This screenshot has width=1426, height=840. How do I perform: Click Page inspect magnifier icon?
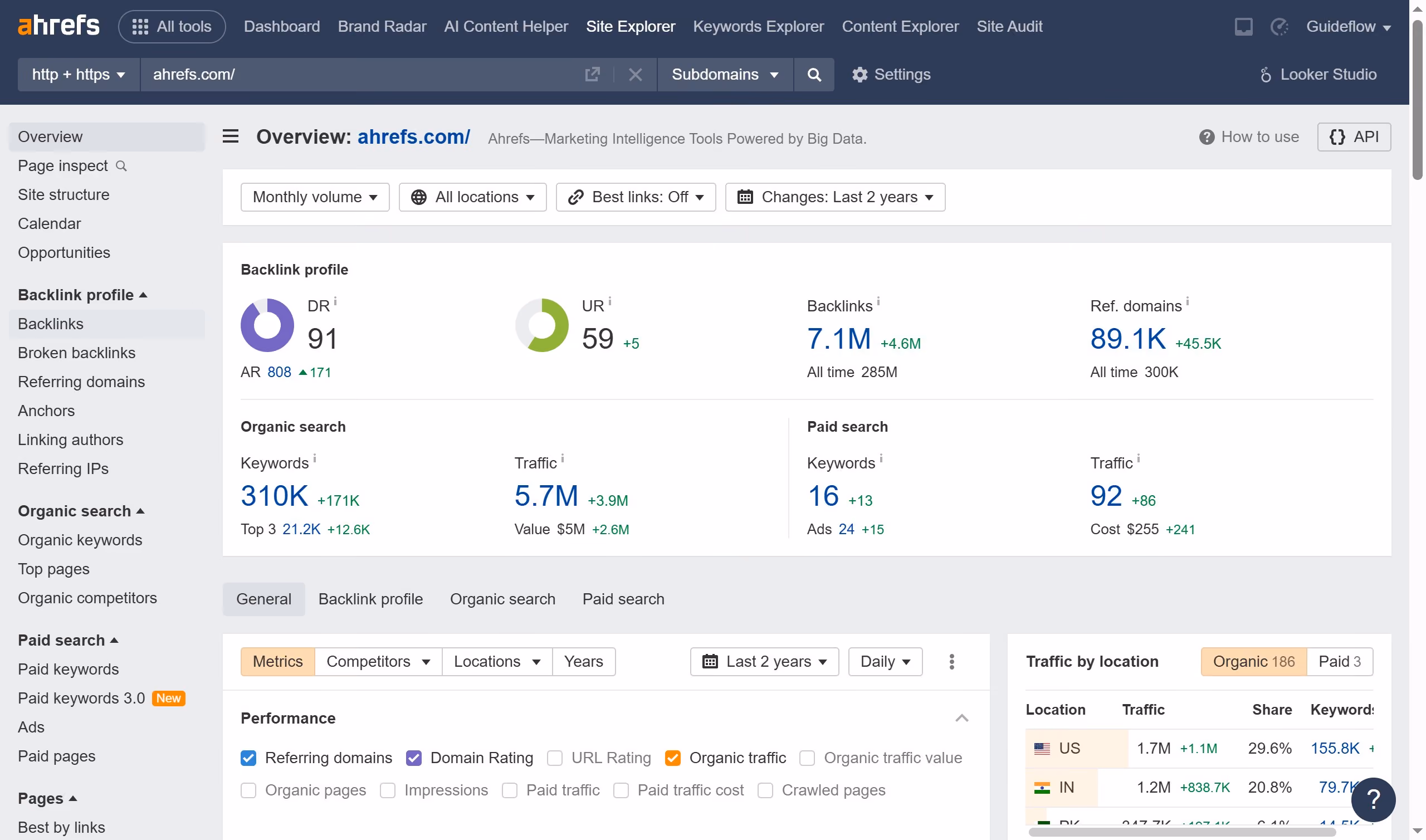tap(121, 166)
